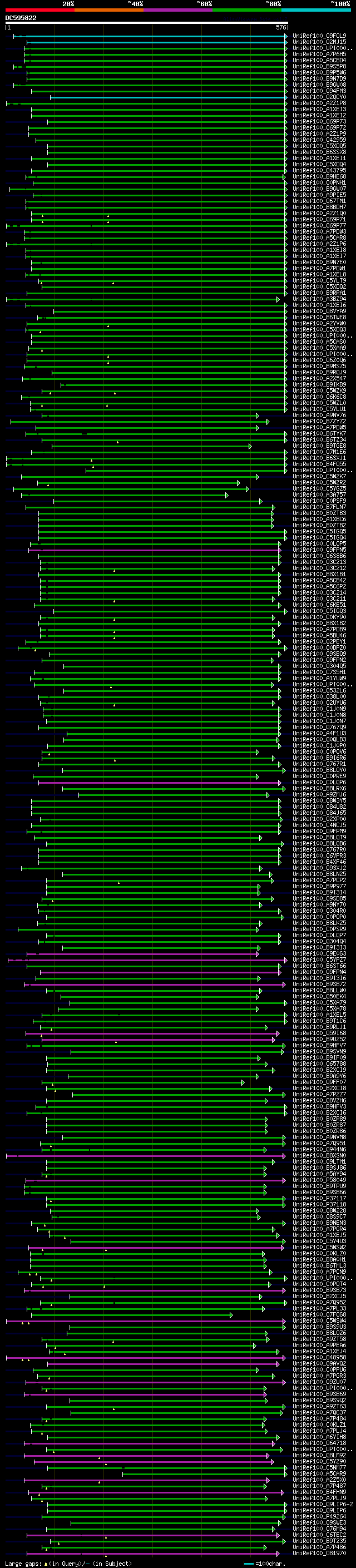Select UniRef100_C5WSW4 label
The height and width of the screenshot is (1568, 356).
319,1320
